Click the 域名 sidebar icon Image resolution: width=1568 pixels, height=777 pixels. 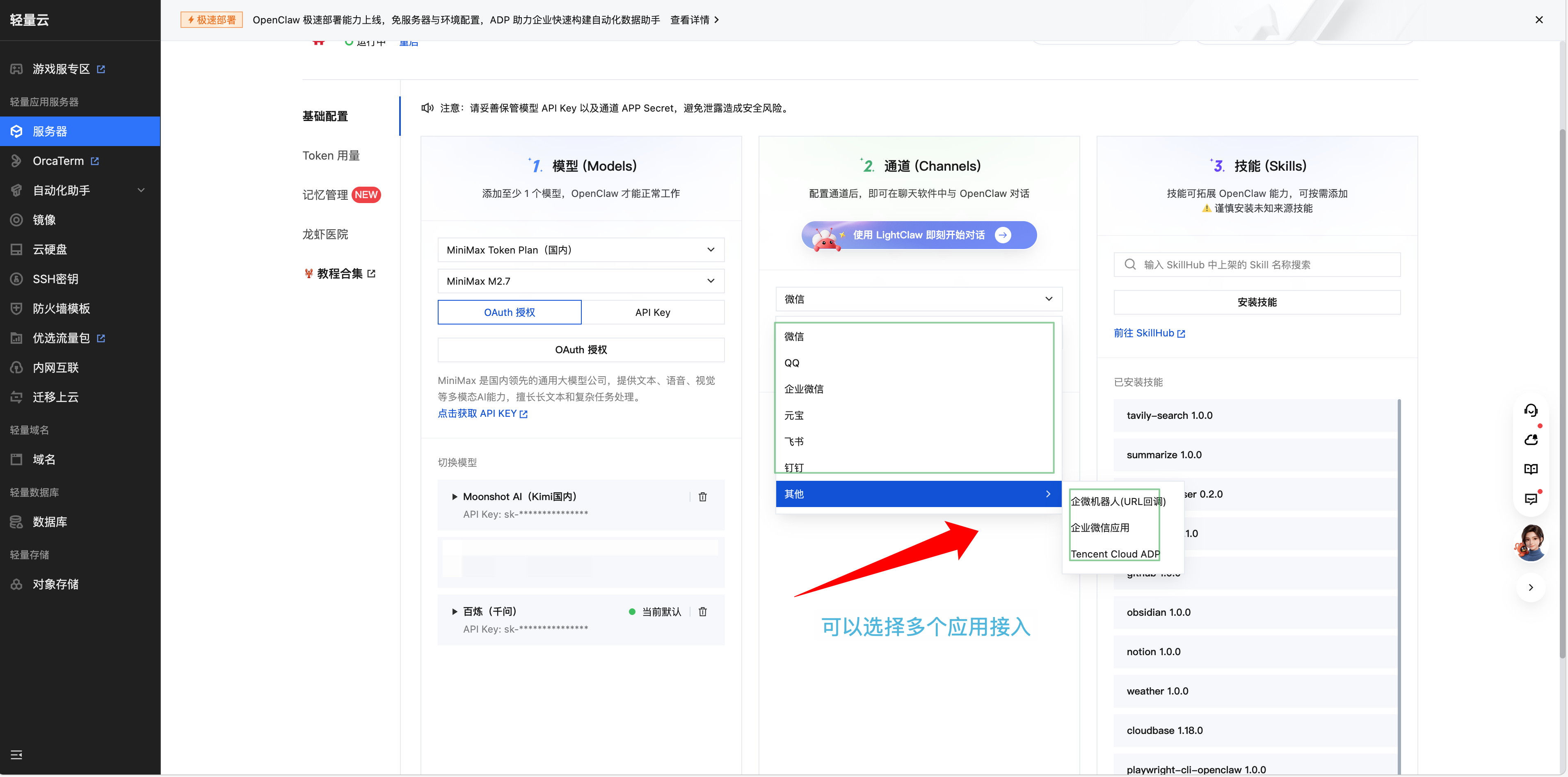[16, 459]
